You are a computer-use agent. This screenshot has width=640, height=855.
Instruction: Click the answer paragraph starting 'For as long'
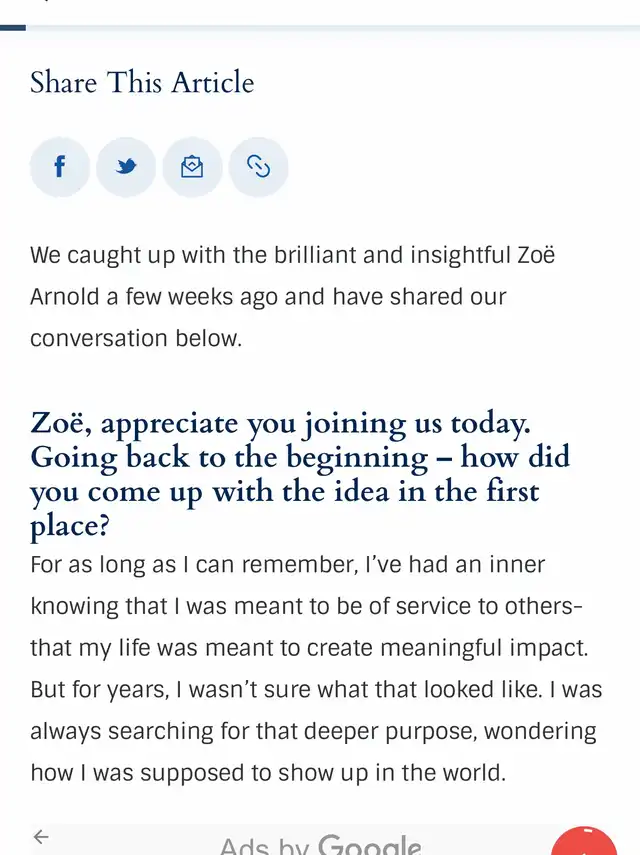(x=316, y=669)
